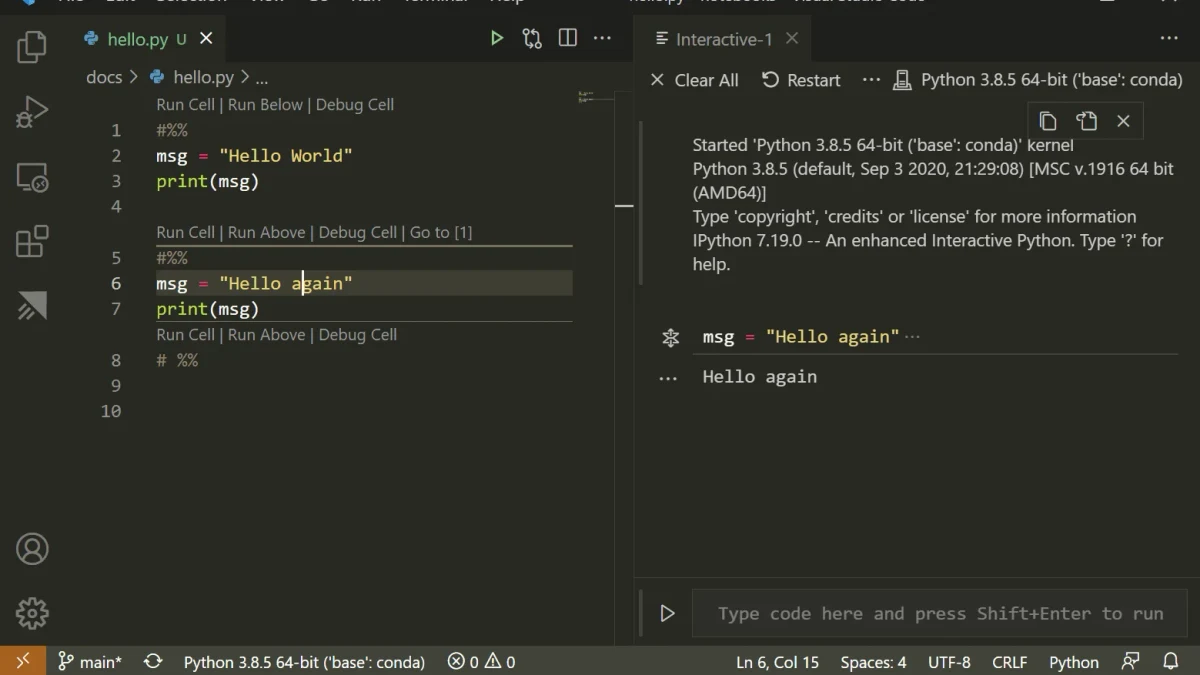This screenshot has height=675, width=1200.
Task: Select the hello.py tab
Action: coord(138,39)
